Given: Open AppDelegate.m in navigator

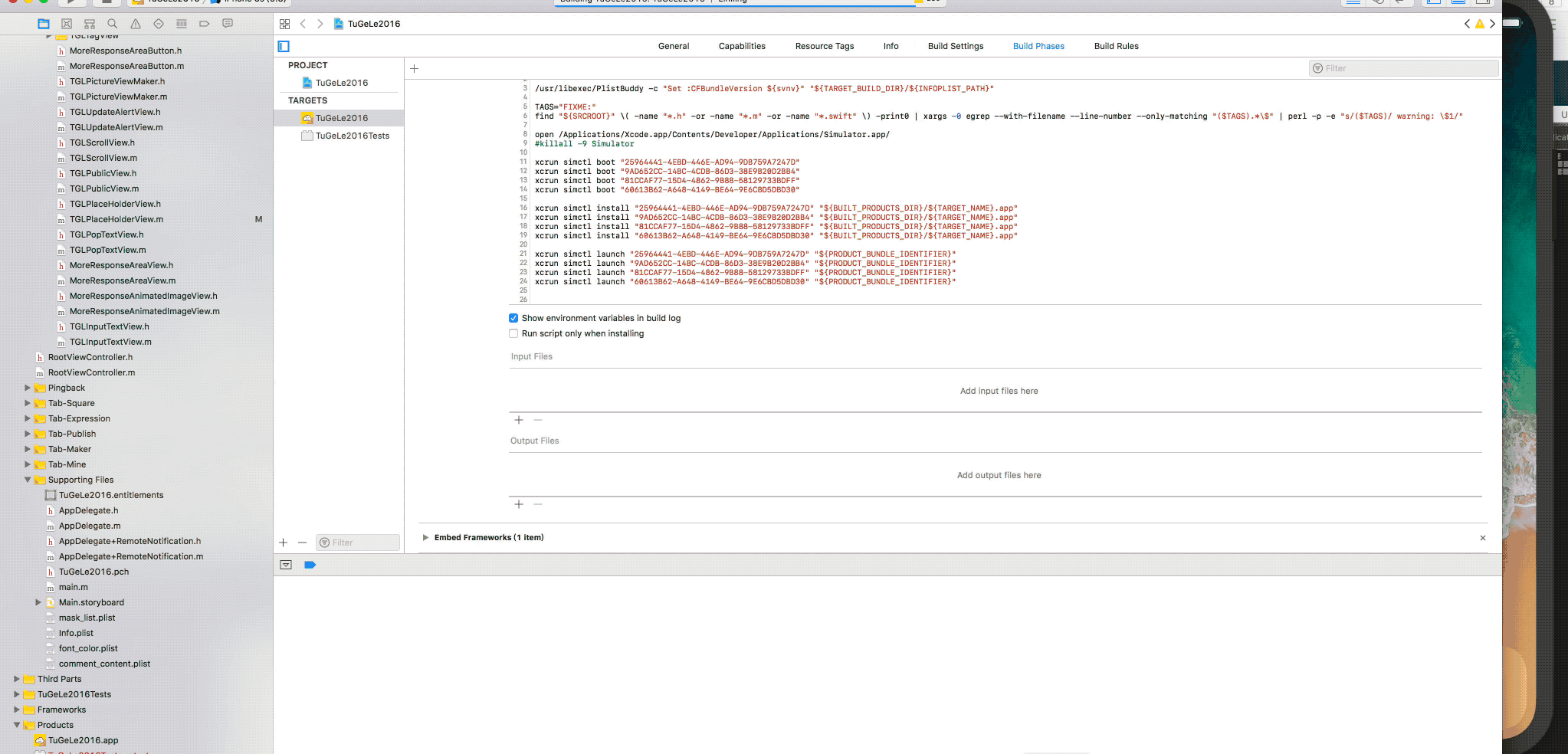Looking at the screenshot, I should pos(90,526).
